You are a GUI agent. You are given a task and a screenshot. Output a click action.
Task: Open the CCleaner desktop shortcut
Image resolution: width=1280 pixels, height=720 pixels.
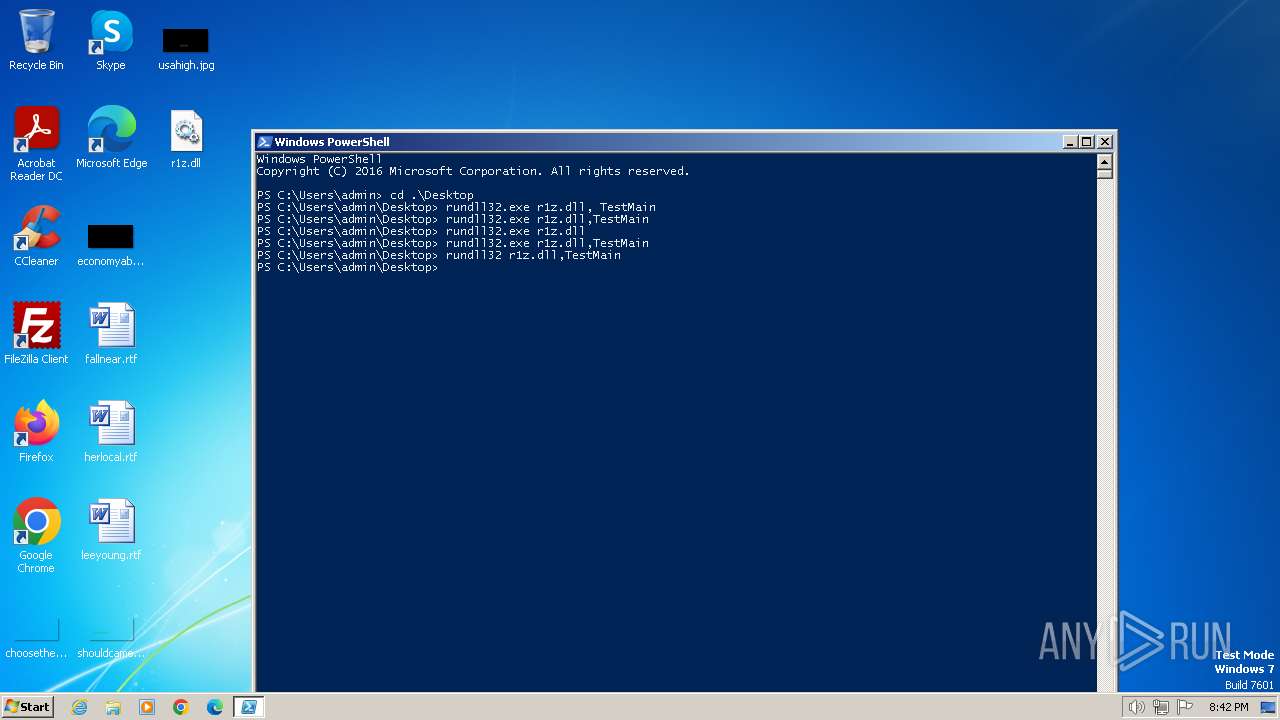pos(36,236)
